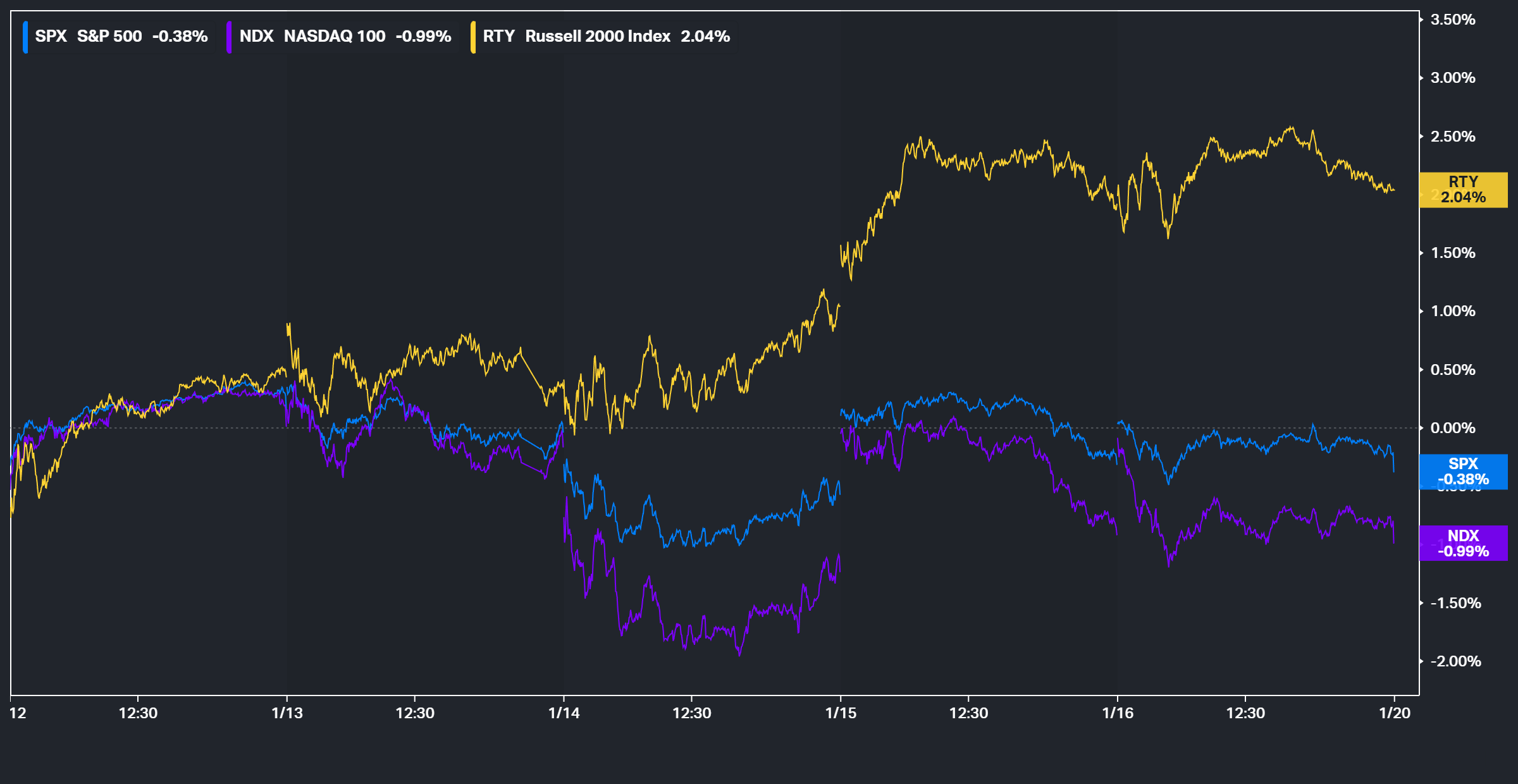Click the -1.50% label on the percent axis

coord(1455,603)
